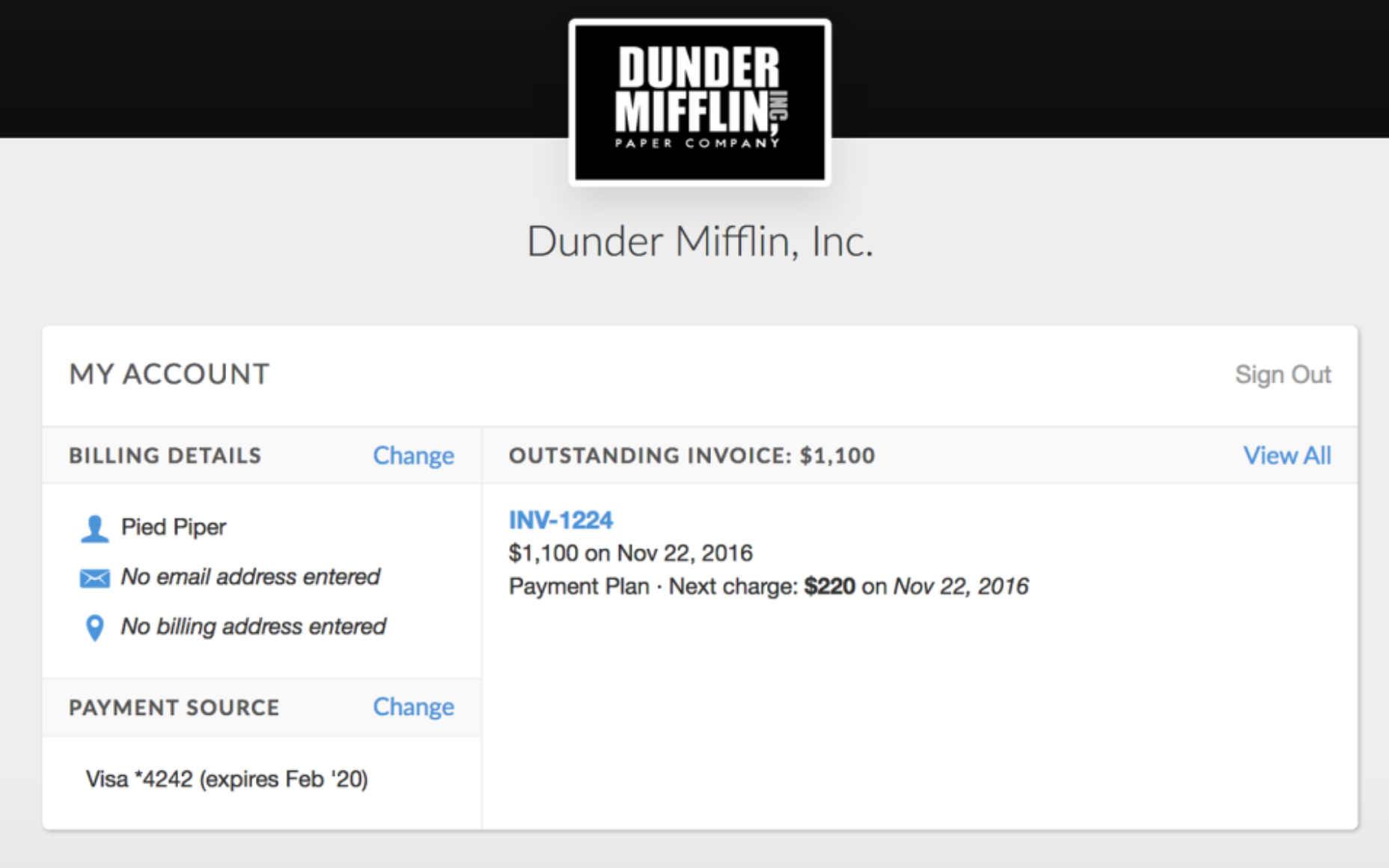Select the Pied Piper customer name
Image resolution: width=1389 pixels, height=868 pixels.
(174, 528)
